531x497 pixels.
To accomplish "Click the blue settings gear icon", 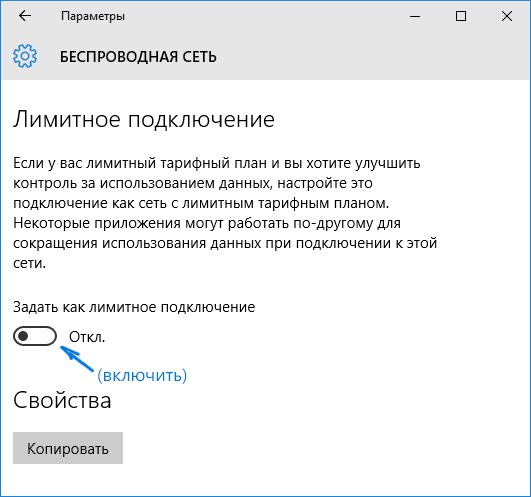I will click(x=25, y=56).
